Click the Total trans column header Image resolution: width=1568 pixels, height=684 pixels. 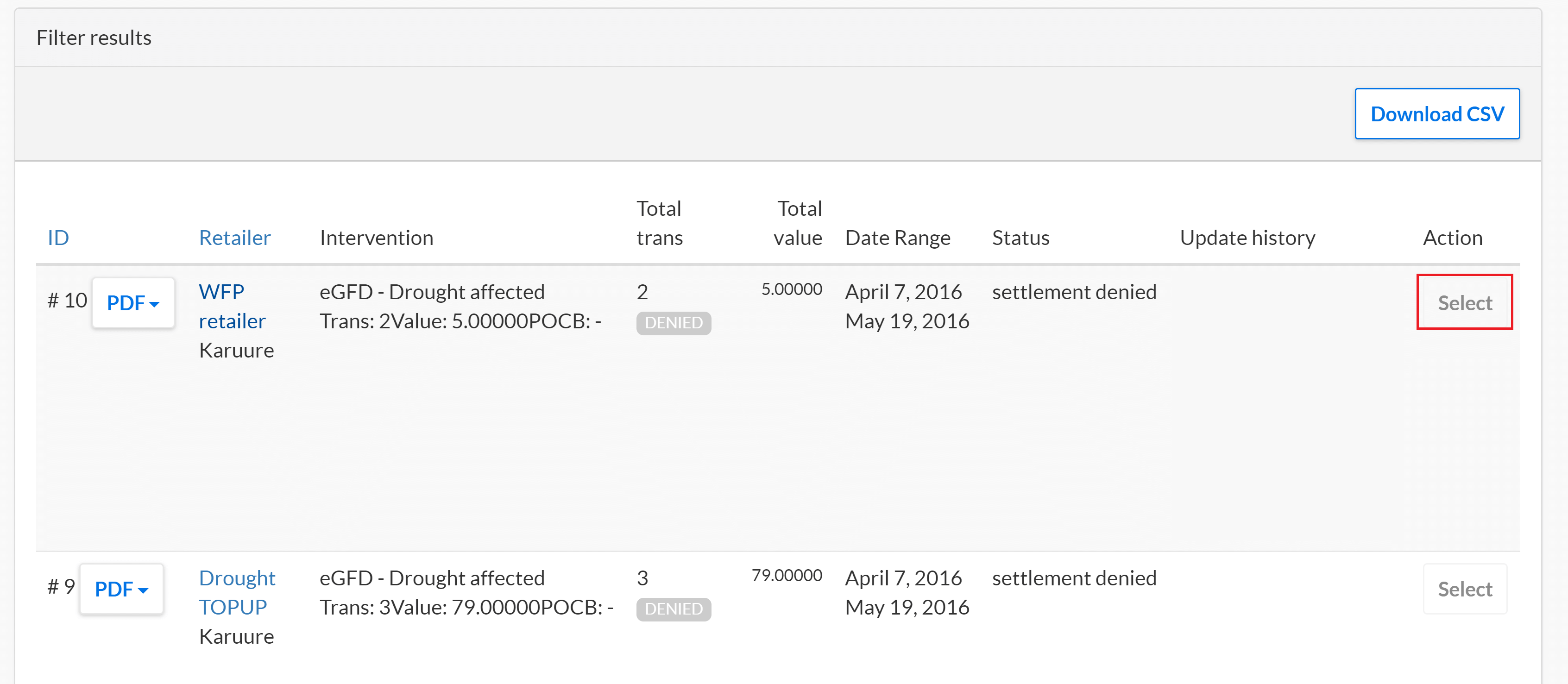click(659, 223)
